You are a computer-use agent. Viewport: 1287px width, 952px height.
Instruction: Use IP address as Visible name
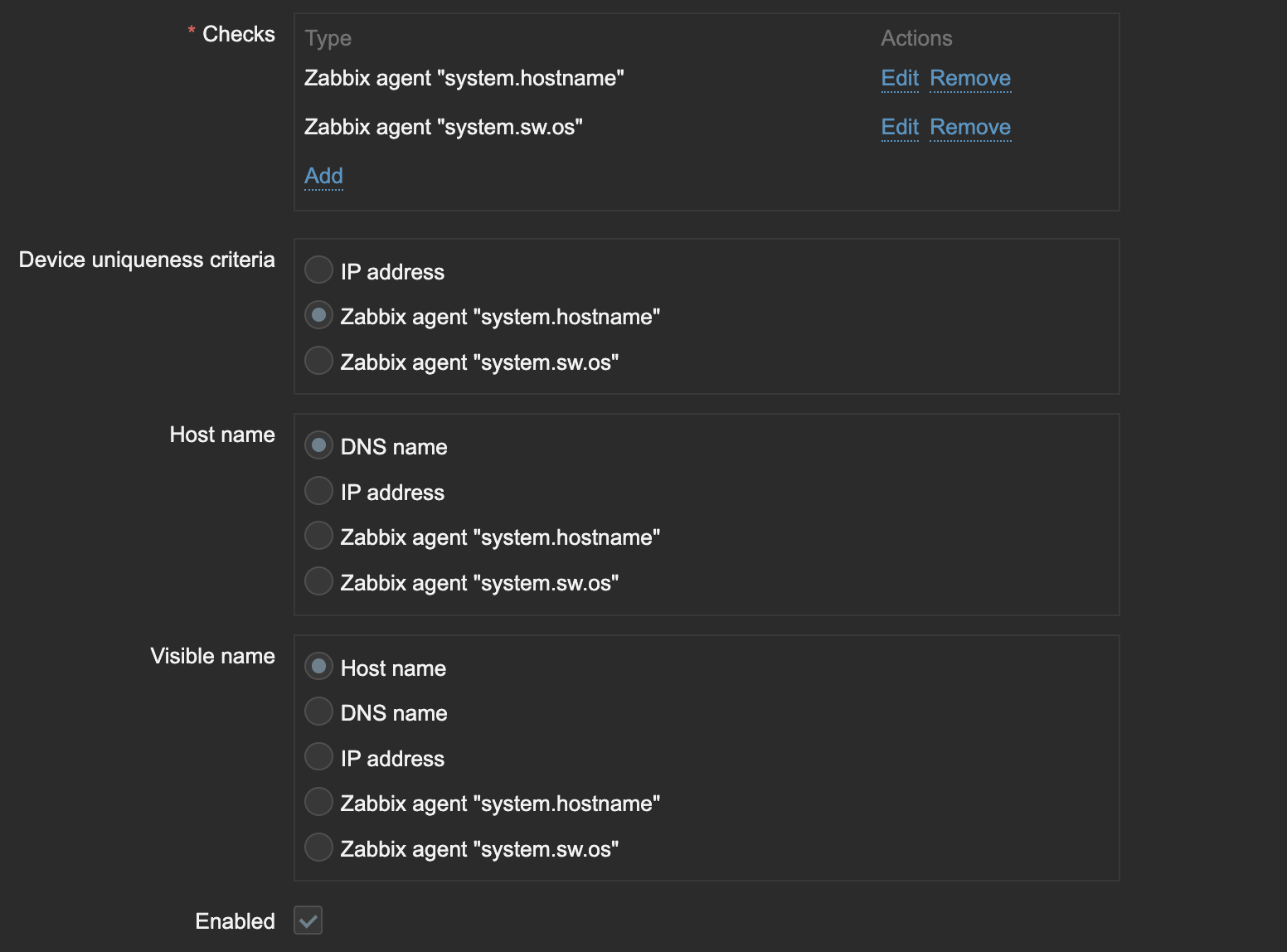coord(319,757)
